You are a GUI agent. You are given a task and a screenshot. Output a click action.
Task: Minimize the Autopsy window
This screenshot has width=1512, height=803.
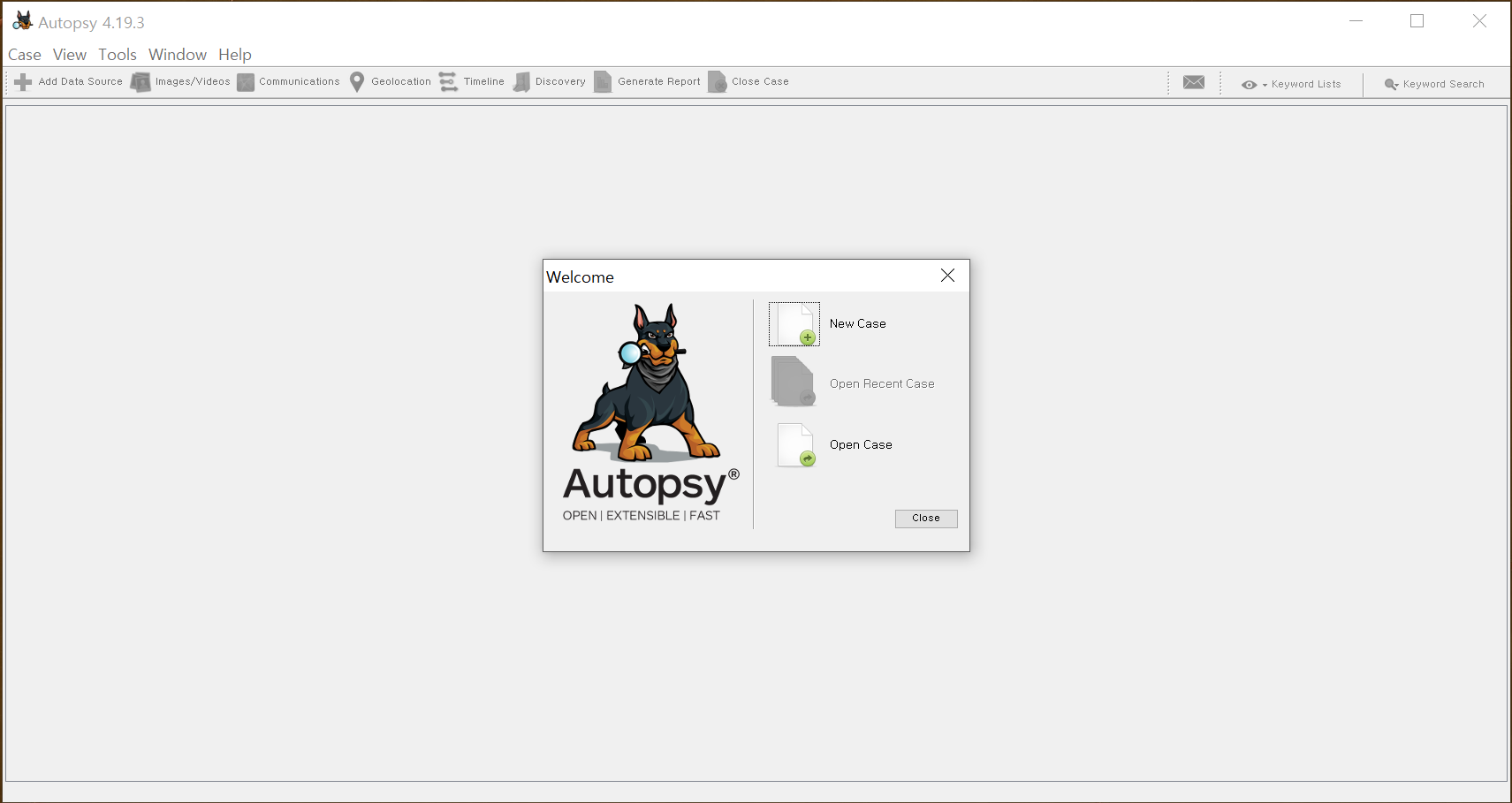[x=1356, y=21]
